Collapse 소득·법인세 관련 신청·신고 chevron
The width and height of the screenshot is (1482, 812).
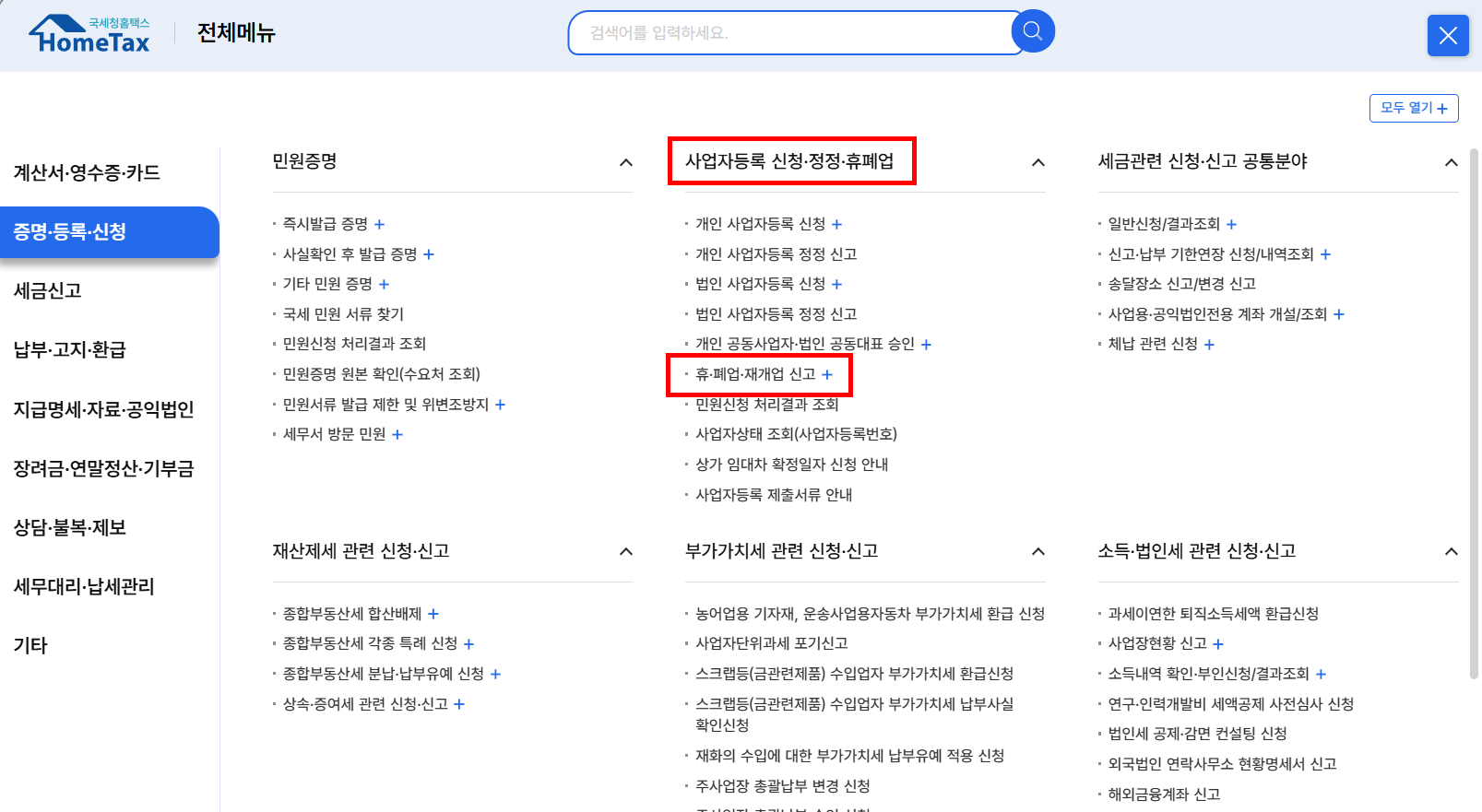tap(1451, 551)
